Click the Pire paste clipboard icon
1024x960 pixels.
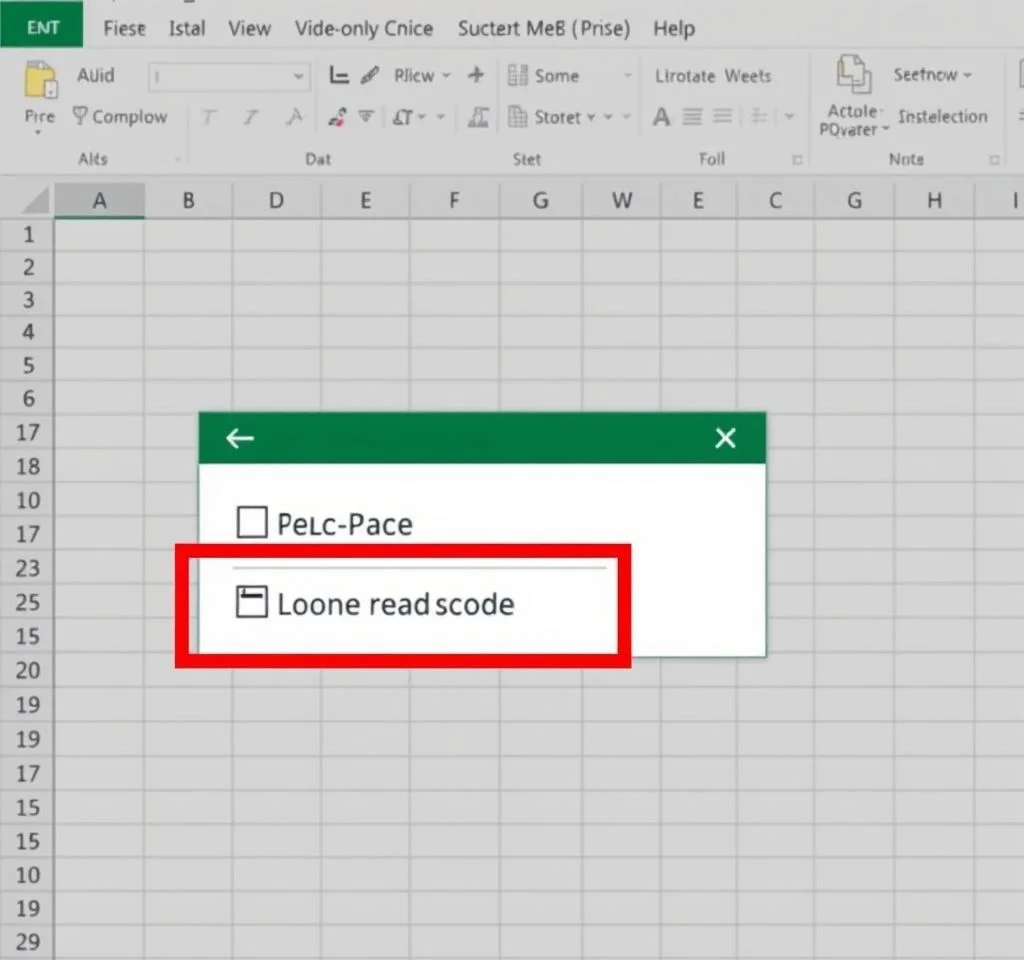[40, 80]
